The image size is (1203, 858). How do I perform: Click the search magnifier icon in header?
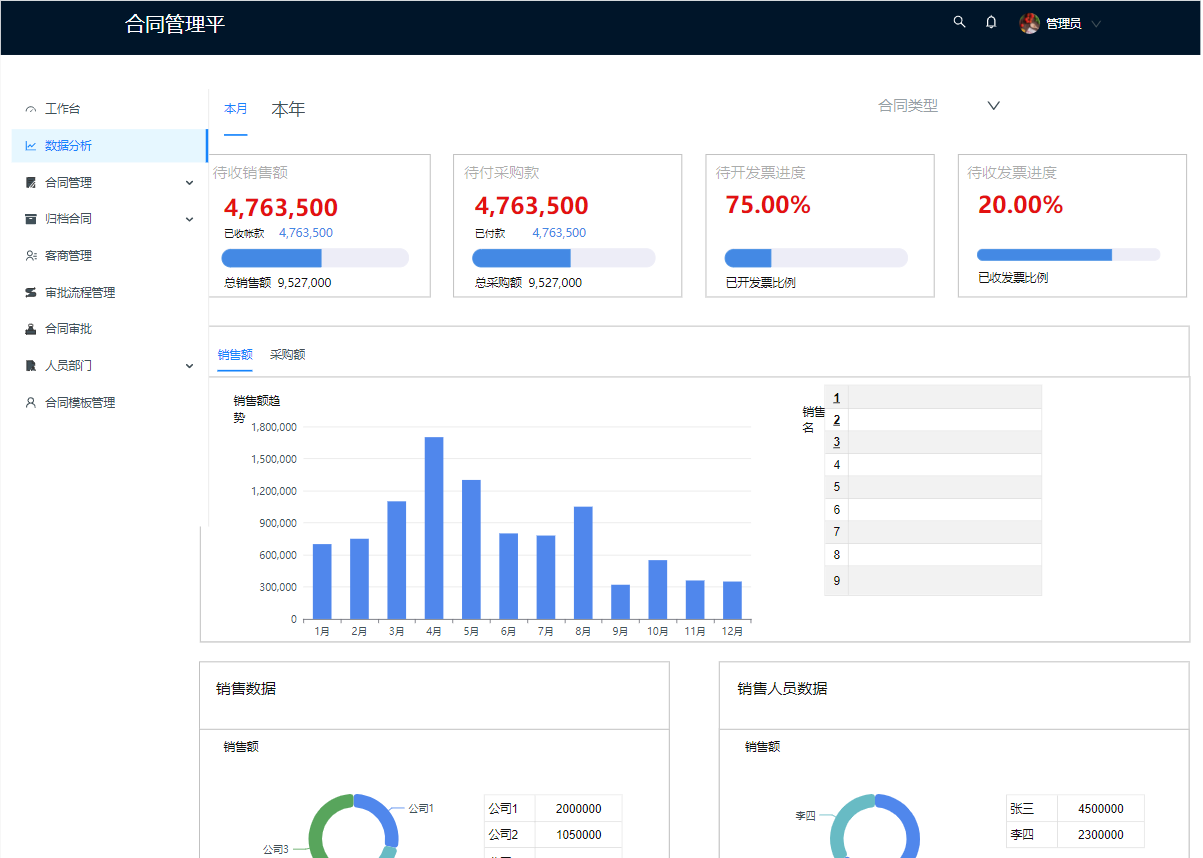click(959, 22)
